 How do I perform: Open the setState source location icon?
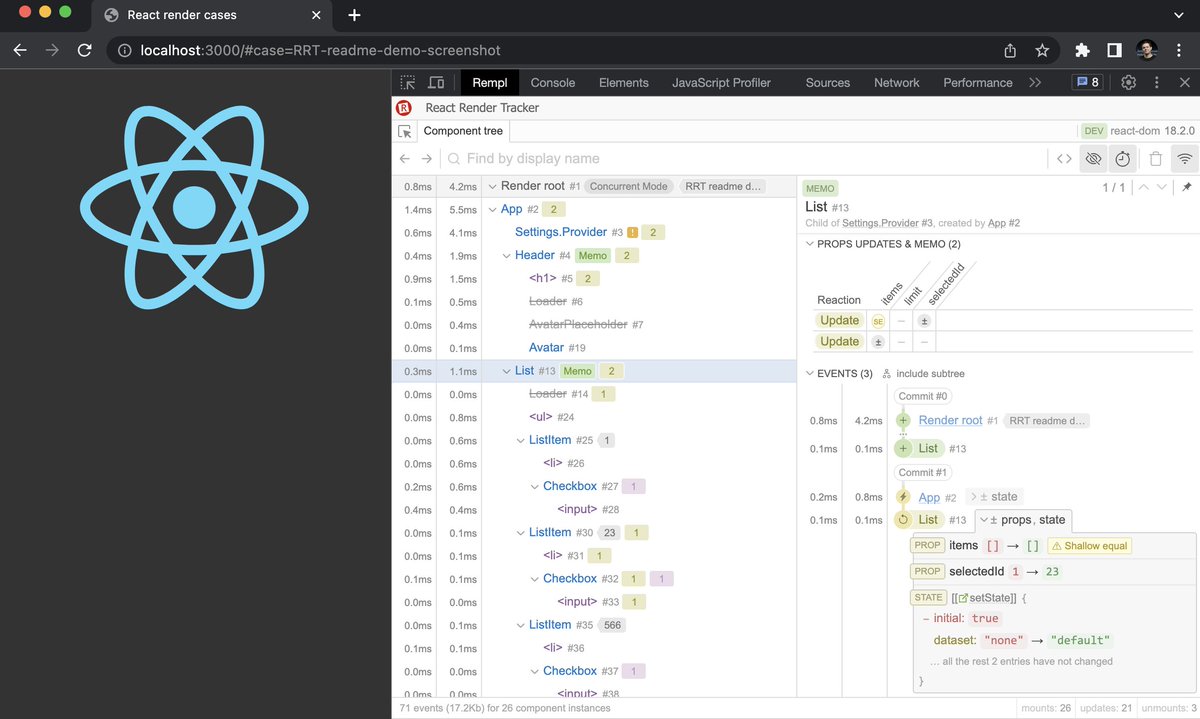pyautogui.click(x=963, y=598)
